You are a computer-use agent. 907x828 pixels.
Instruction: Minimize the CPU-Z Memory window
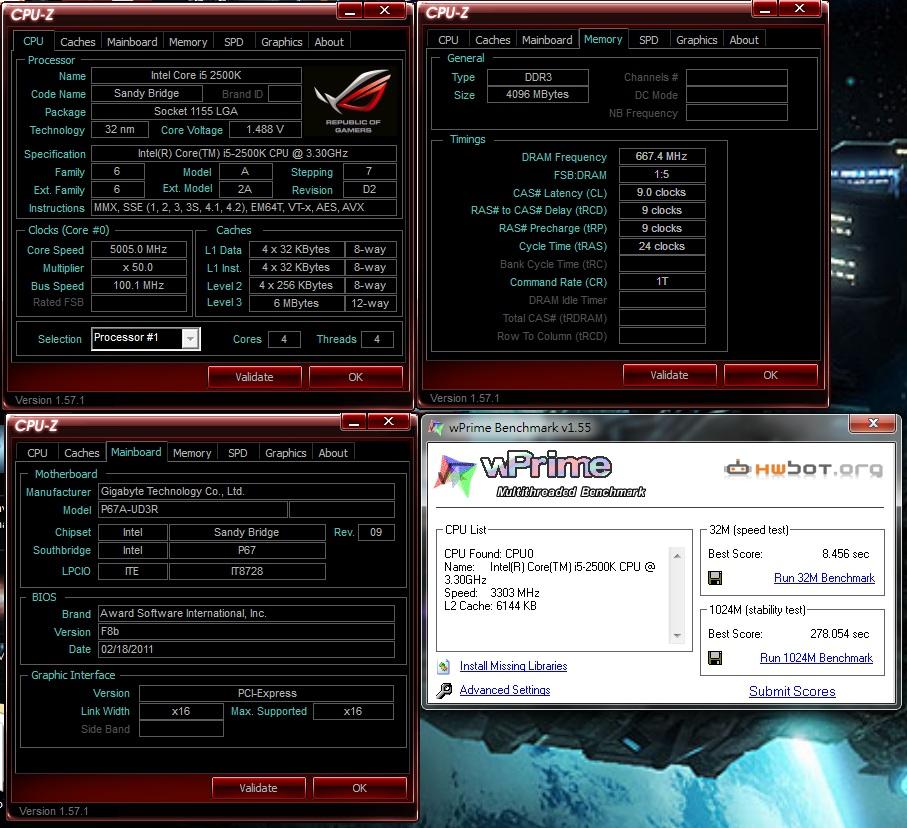tap(765, 9)
